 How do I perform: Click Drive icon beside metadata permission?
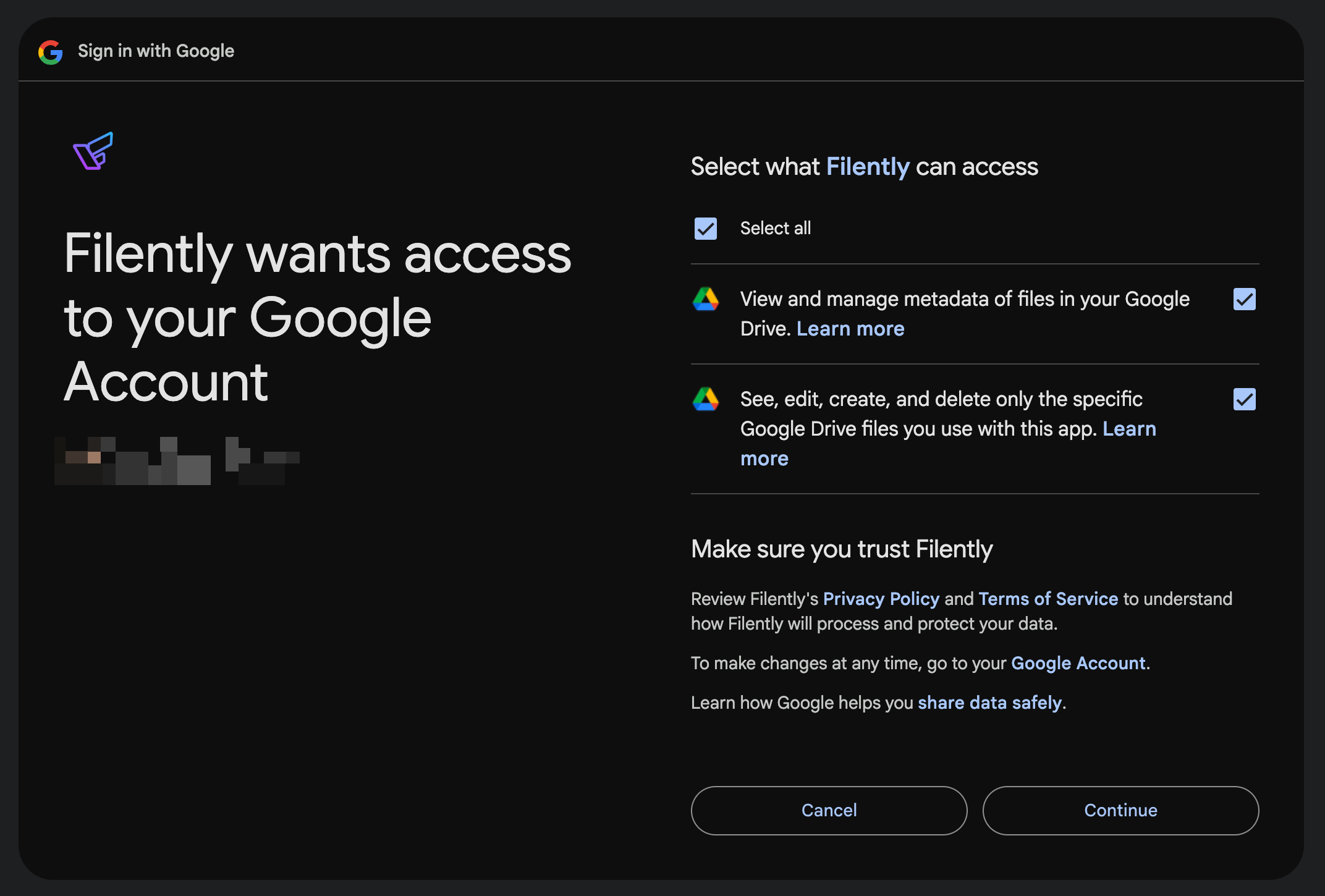click(x=705, y=299)
